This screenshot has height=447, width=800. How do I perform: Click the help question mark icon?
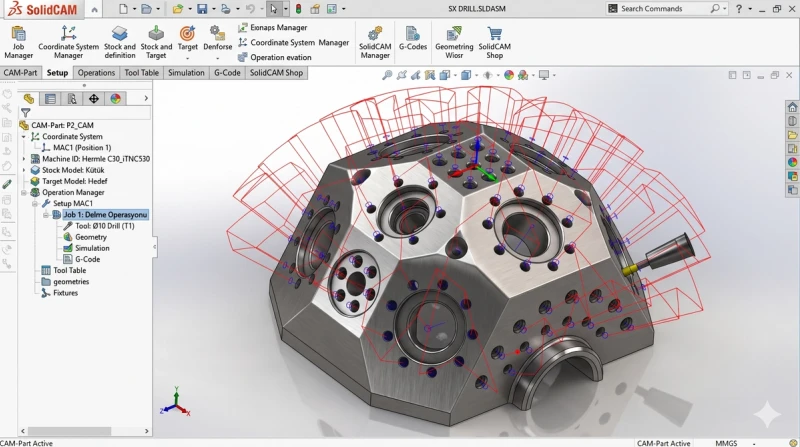coord(738,9)
